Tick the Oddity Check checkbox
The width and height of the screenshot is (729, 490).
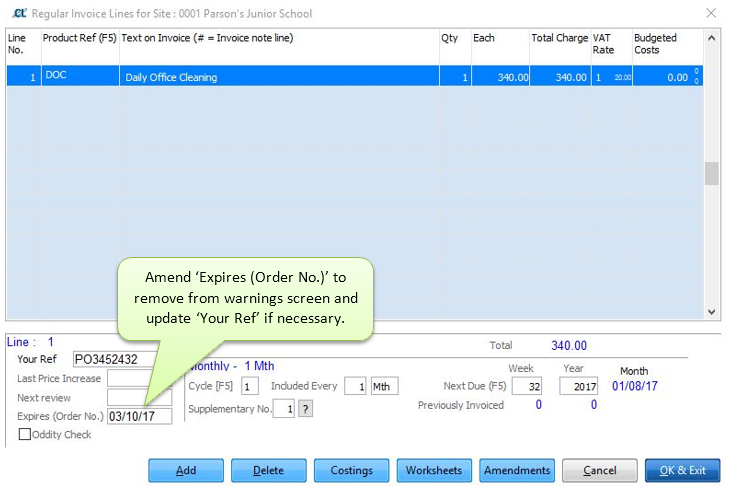25,434
